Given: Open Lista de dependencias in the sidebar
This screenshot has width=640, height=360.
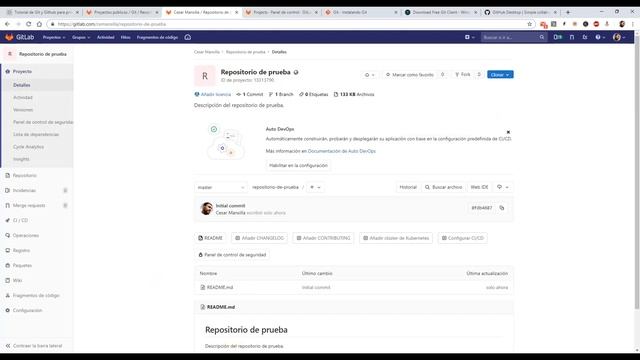Looking at the screenshot, I should click(36, 134).
